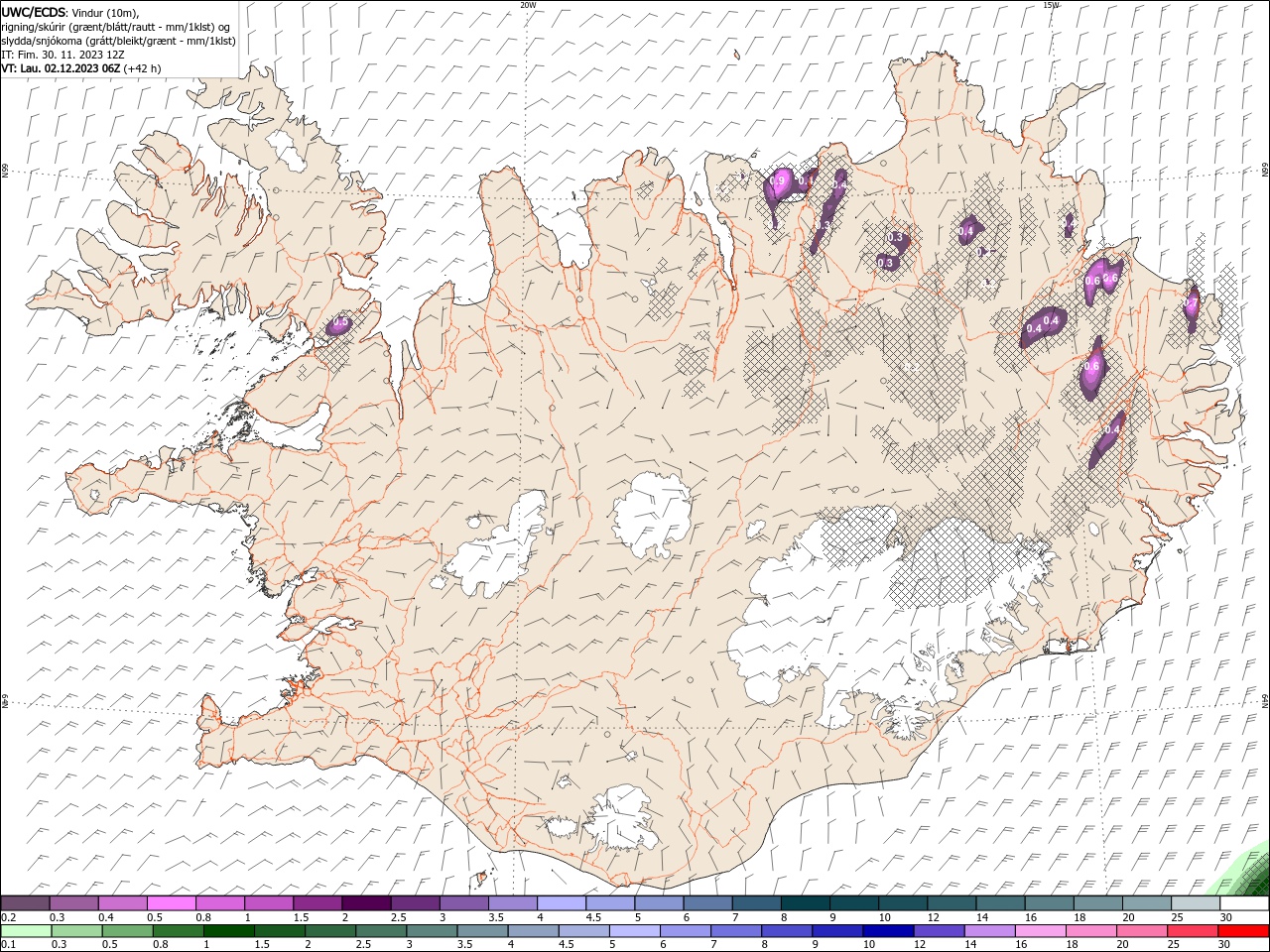
Task: Click the 12 label under the top legend
Action: click(934, 918)
